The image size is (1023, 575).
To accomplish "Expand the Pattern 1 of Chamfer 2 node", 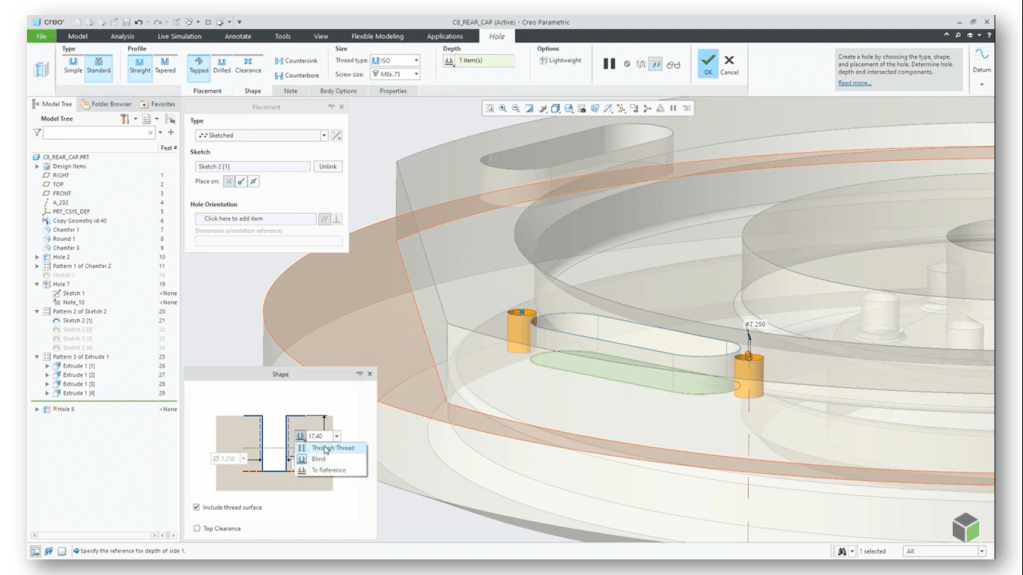I will click(38, 266).
